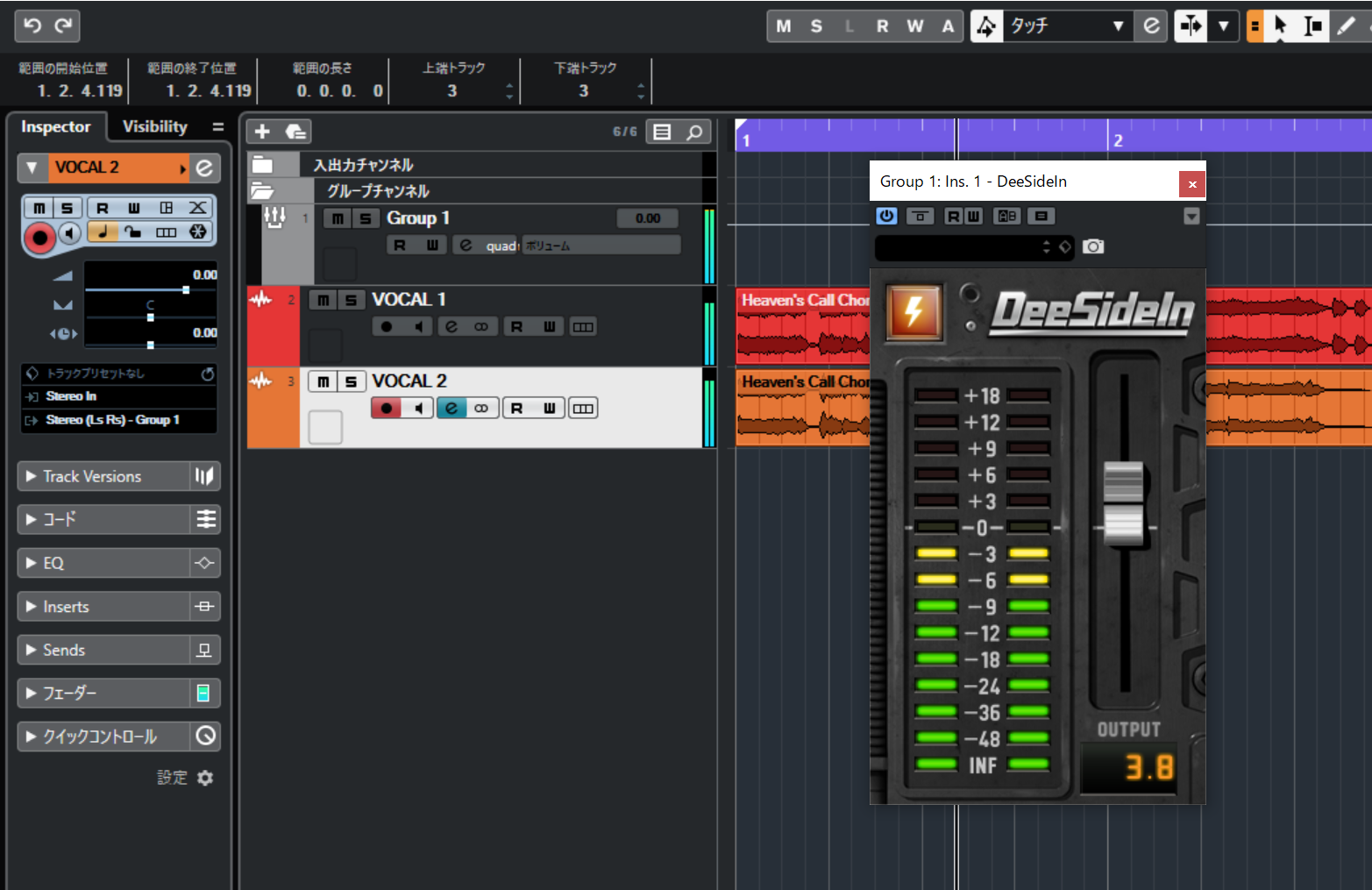Select the Range Selection tool
This screenshot has width=1372, height=890.
pyautogui.click(x=1312, y=26)
